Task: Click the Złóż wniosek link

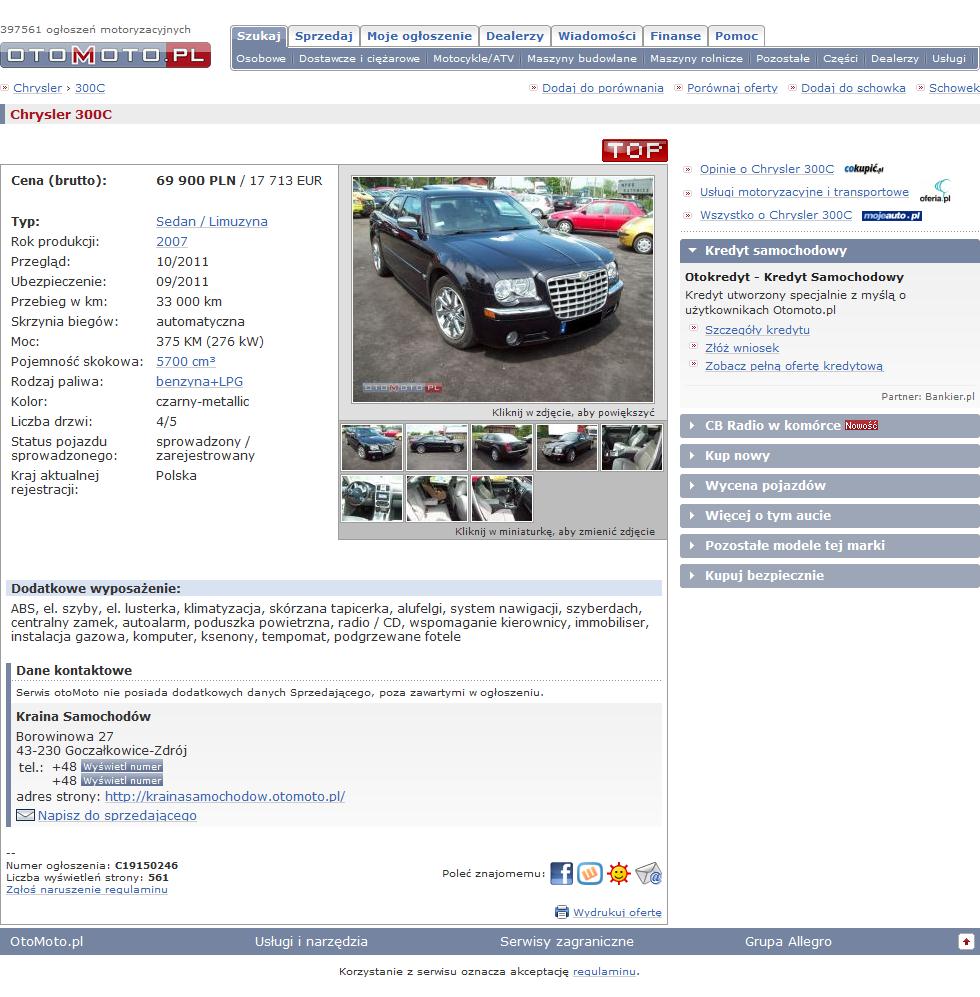Action: click(x=742, y=348)
